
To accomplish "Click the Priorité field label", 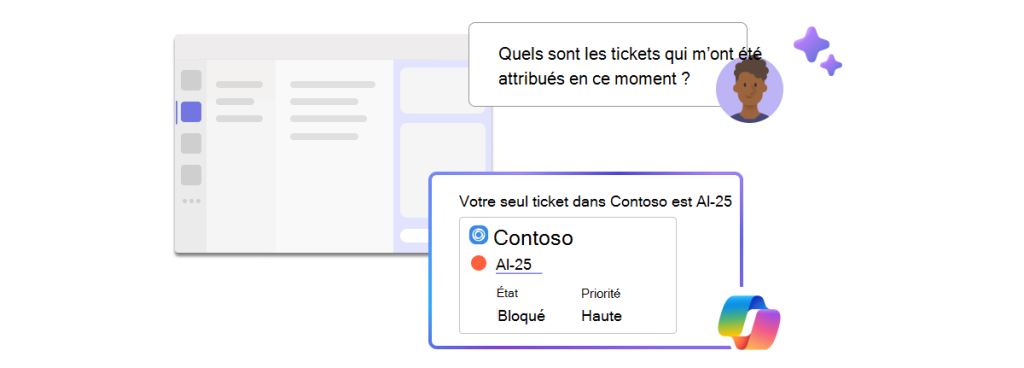I will click(x=601, y=294).
